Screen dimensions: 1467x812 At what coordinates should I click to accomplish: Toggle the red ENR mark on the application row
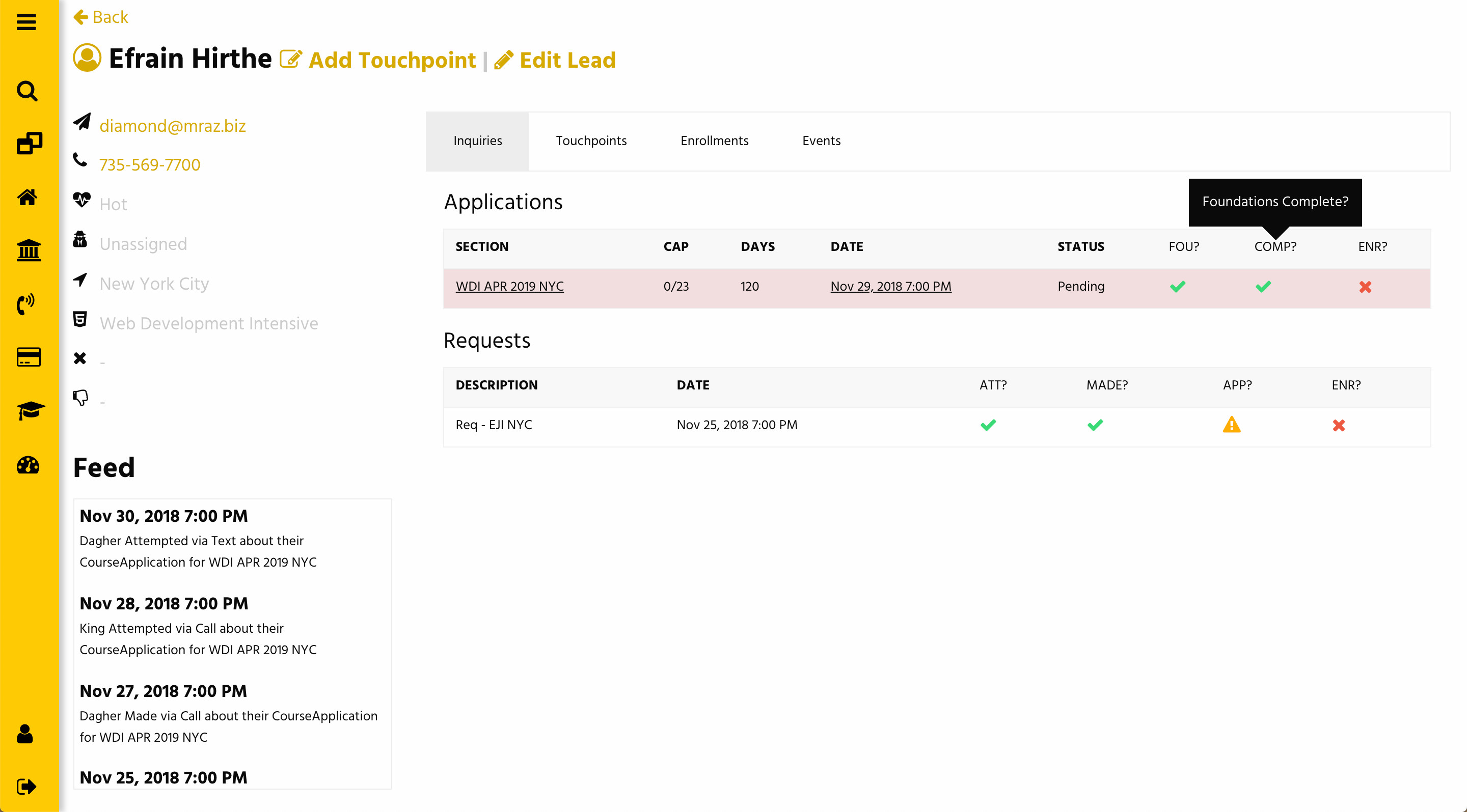(x=1366, y=287)
